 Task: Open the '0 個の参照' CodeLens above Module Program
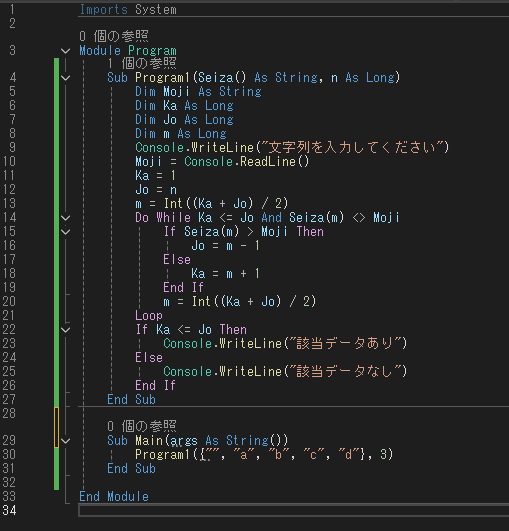click(x=114, y=36)
